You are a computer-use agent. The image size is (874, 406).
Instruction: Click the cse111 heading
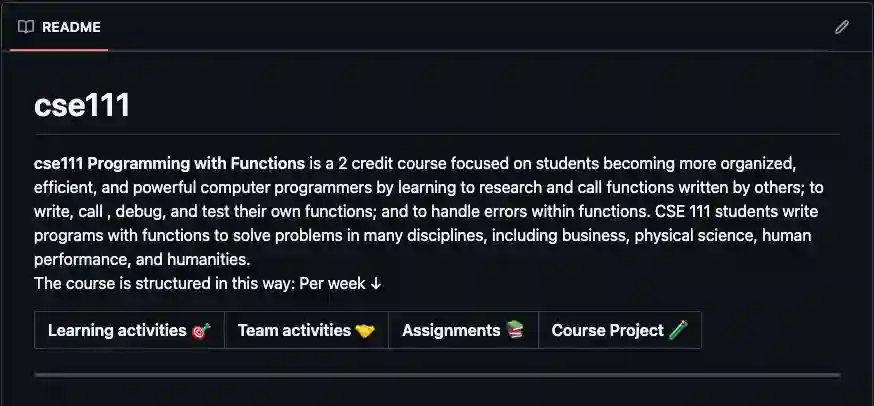[x=82, y=104]
